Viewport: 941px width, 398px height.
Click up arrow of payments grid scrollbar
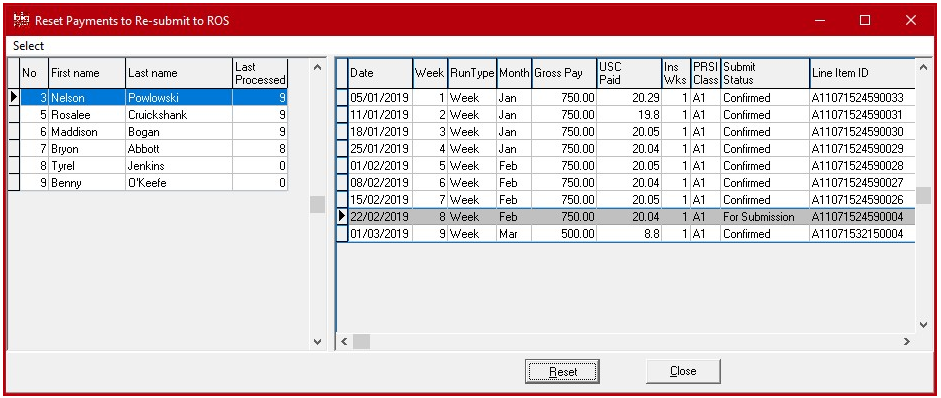point(924,67)
